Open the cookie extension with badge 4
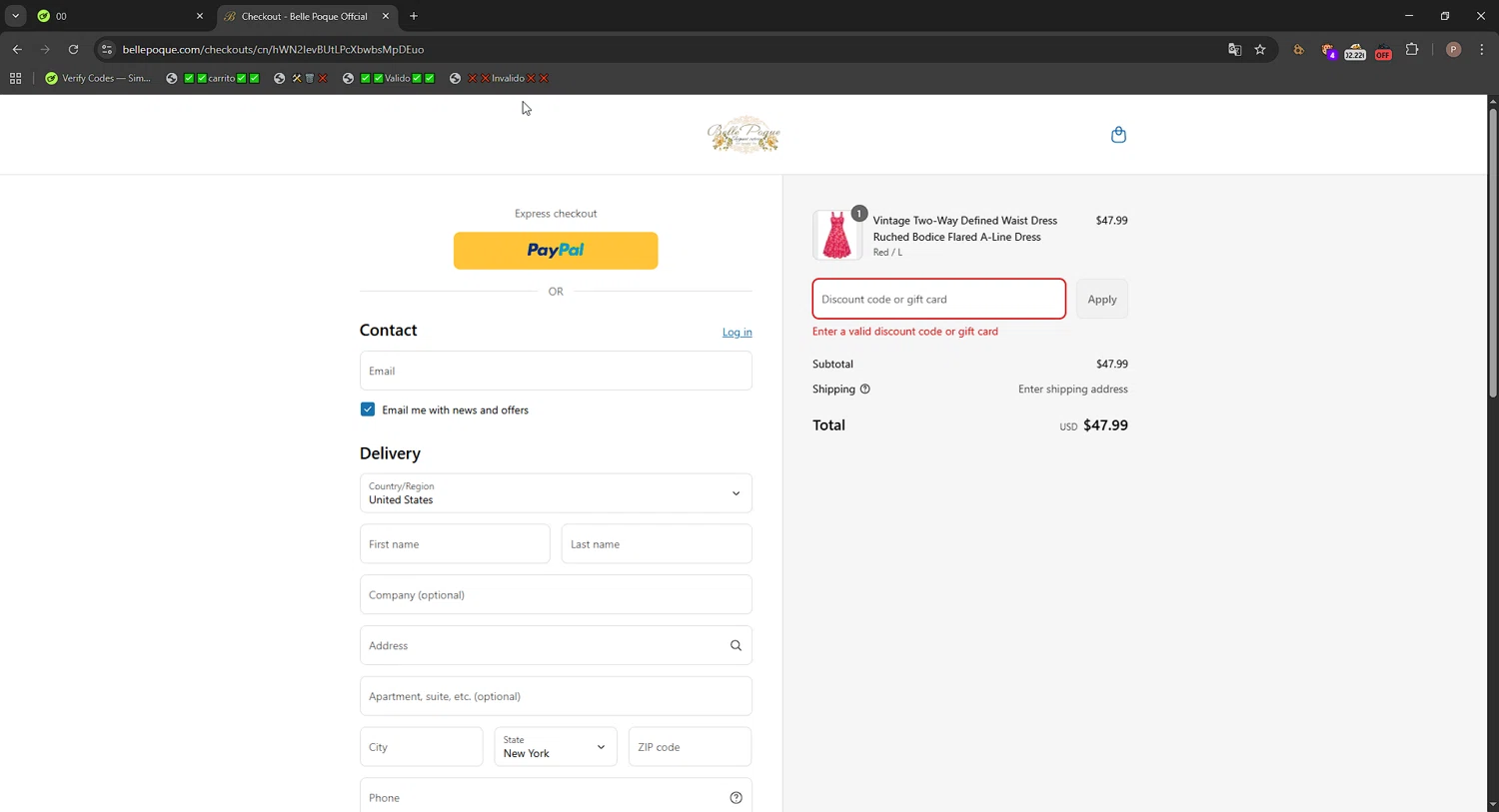 point(1327,51)
